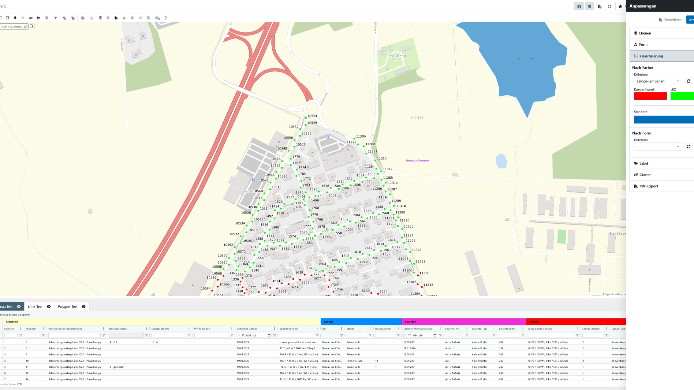The image size is (694, 390).
Task: Click the icon beside the second Kriterium dropdown
Action: [688, 147]
